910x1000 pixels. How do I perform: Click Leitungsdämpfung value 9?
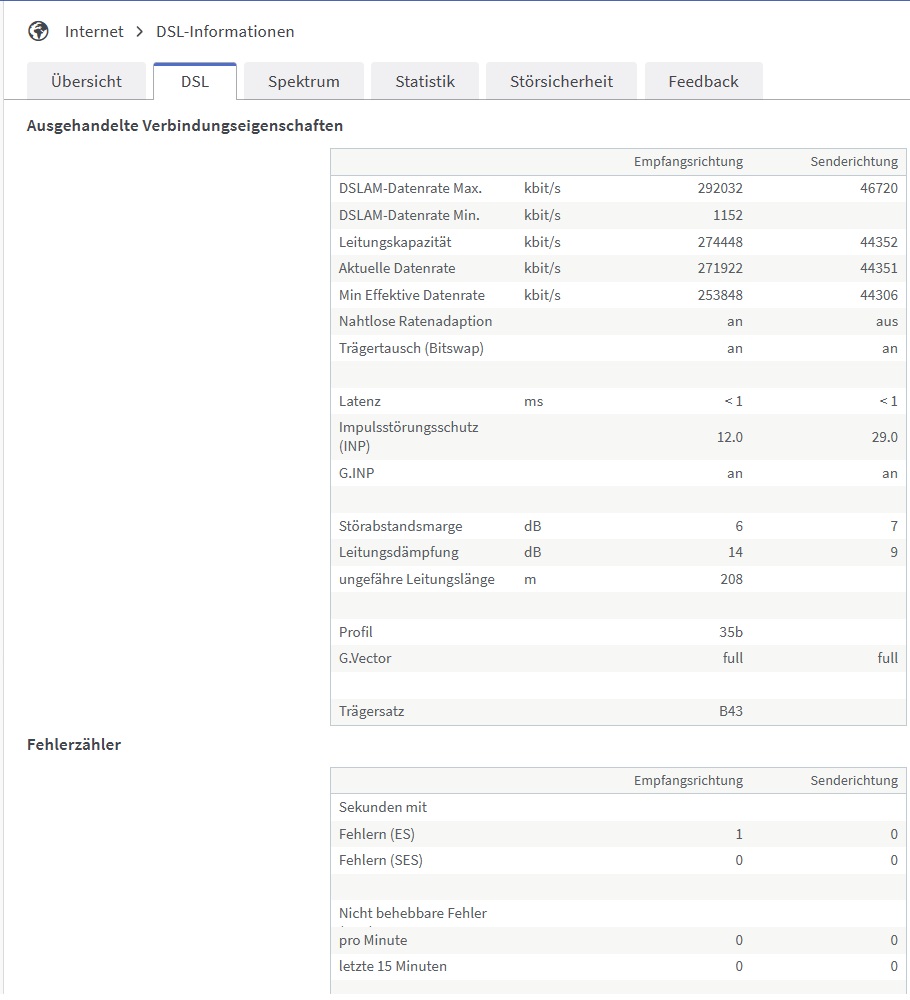(893, 552)
